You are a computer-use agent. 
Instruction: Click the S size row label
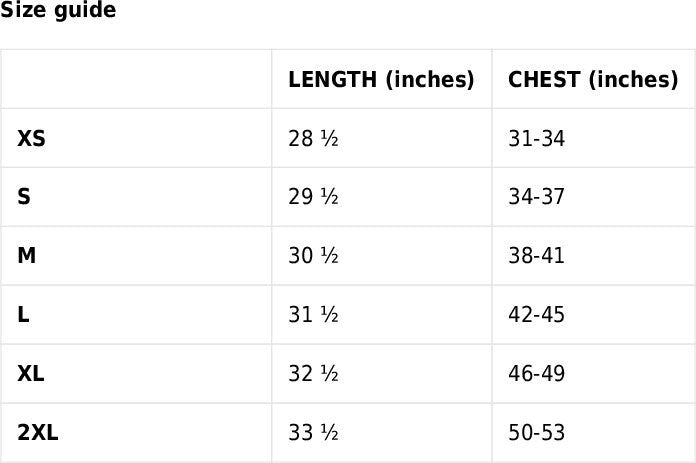click(24, 197)
